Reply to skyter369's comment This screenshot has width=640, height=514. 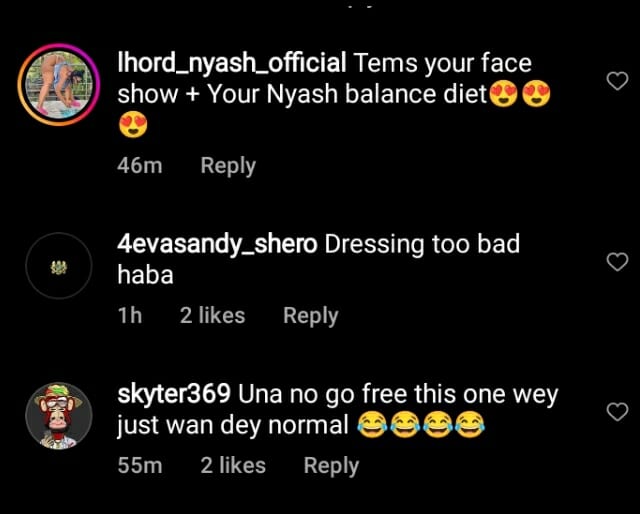pos(331,465)
